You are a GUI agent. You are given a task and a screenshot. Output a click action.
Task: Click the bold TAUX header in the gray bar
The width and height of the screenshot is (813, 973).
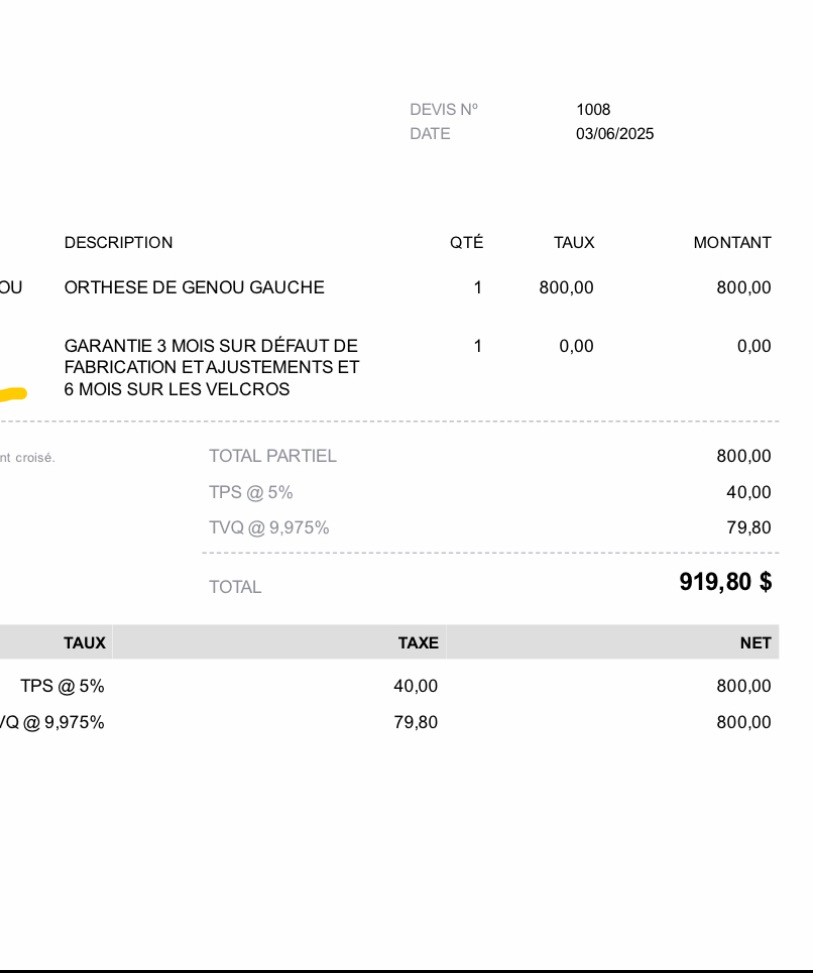pos(84,643)
